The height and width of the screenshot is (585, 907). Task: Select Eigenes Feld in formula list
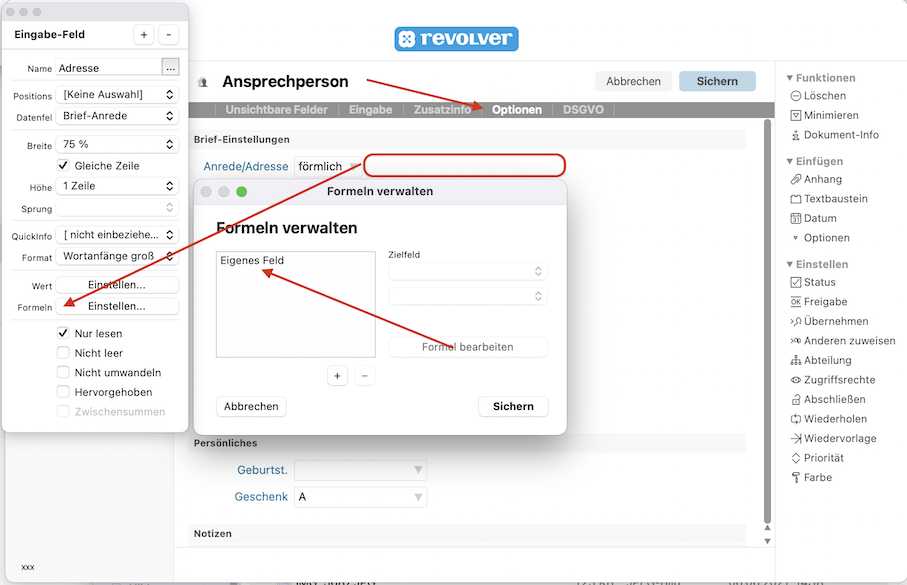(252, 261)
